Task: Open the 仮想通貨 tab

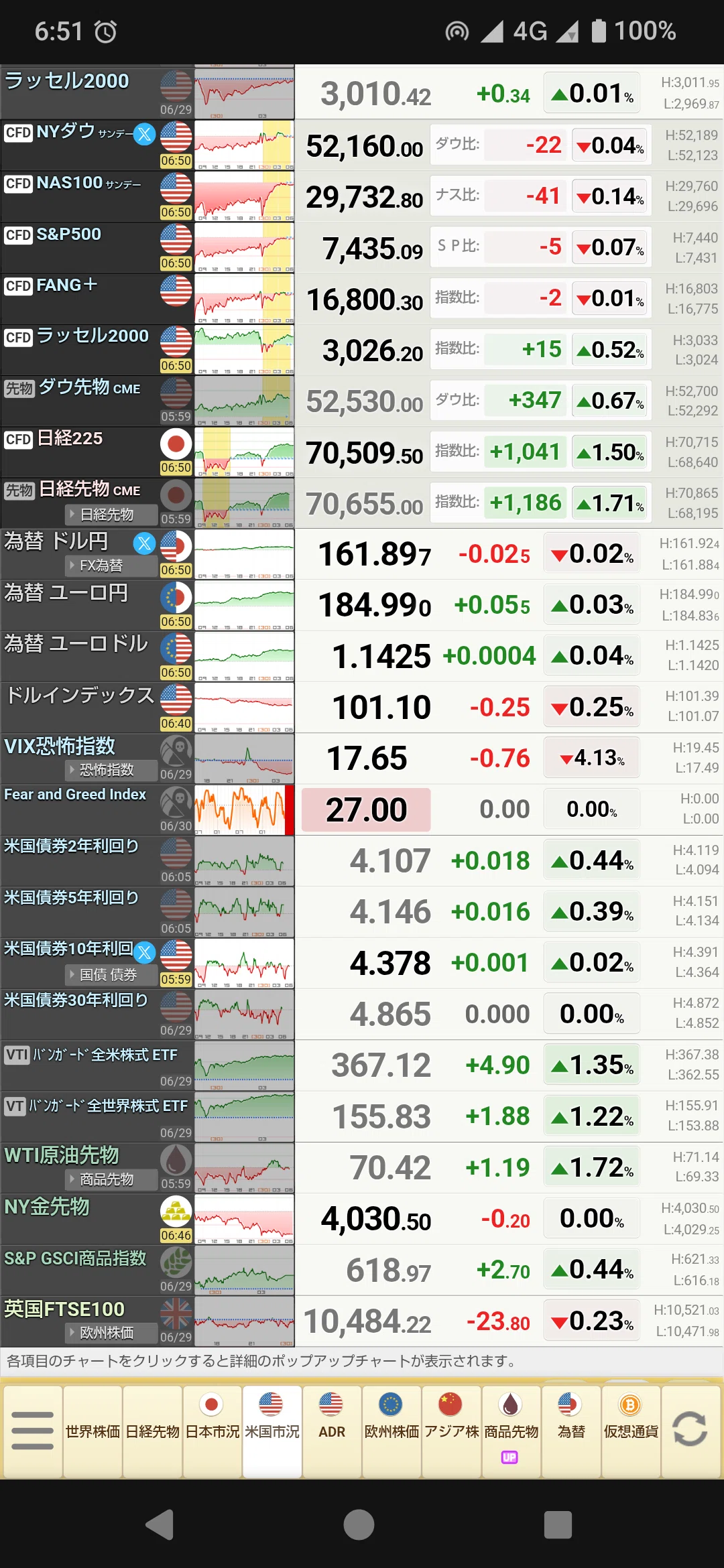Action: tap(631, 1431)
